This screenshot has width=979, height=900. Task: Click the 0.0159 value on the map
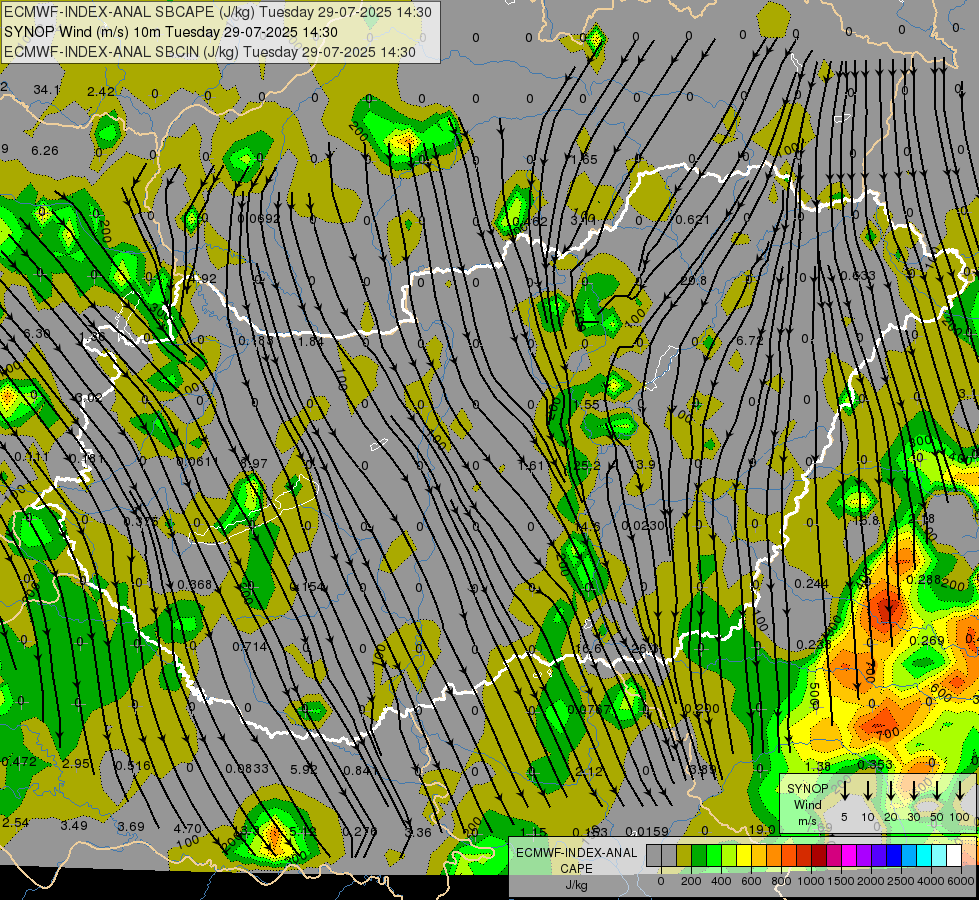(x=647, y=831)
